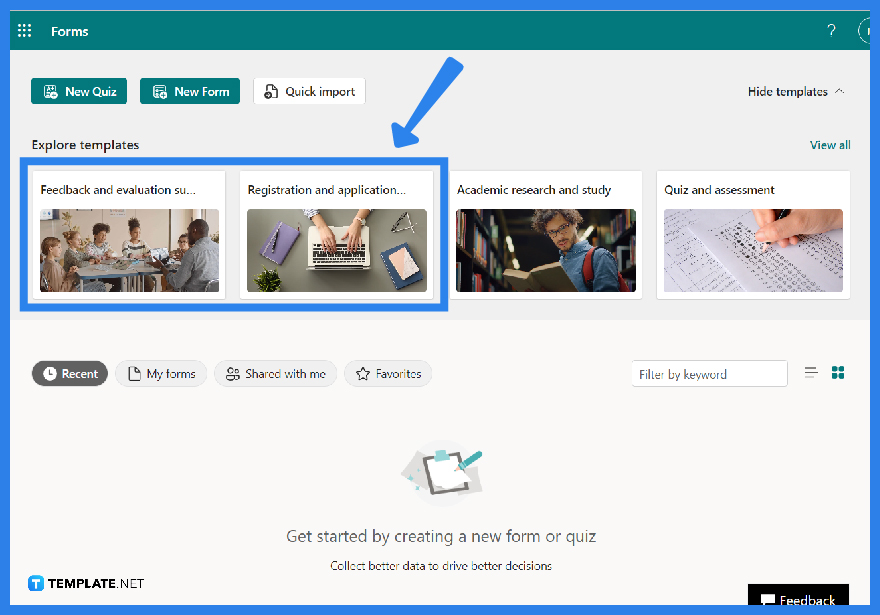
Task: Switch to the My forms tab
Action: (160, 373)
